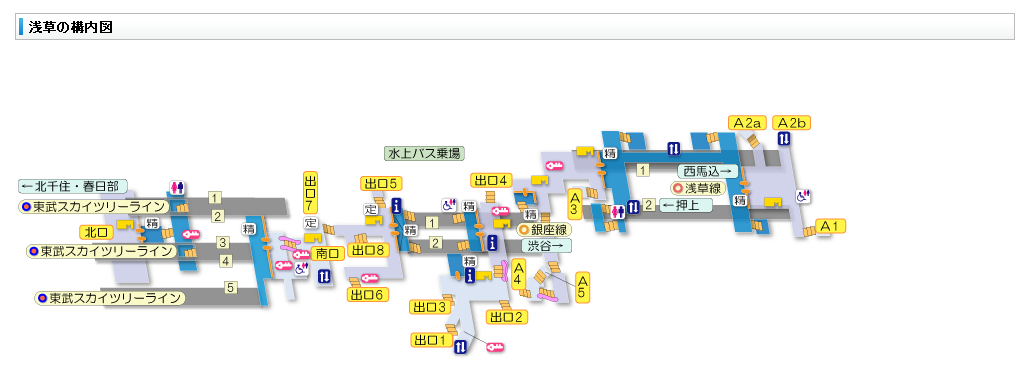This screenshot has width=1026, height=379.
Task: Select the coin locker icon right of 出口1
Action: pos(495,347)
